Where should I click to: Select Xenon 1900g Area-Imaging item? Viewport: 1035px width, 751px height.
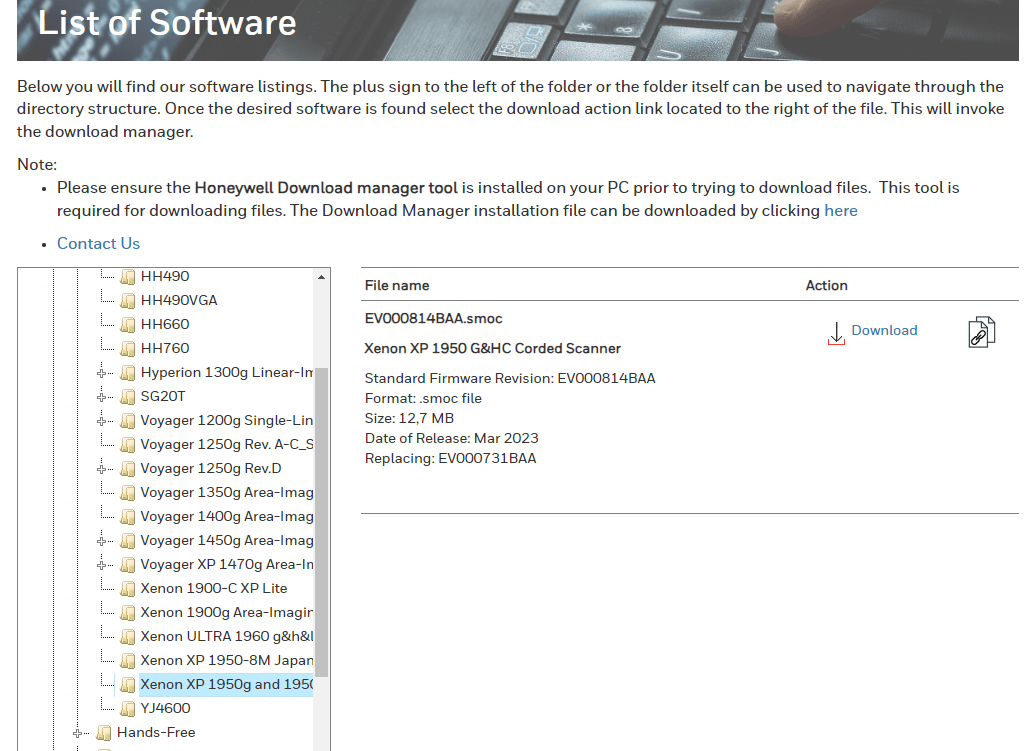[x=226, y=612]
